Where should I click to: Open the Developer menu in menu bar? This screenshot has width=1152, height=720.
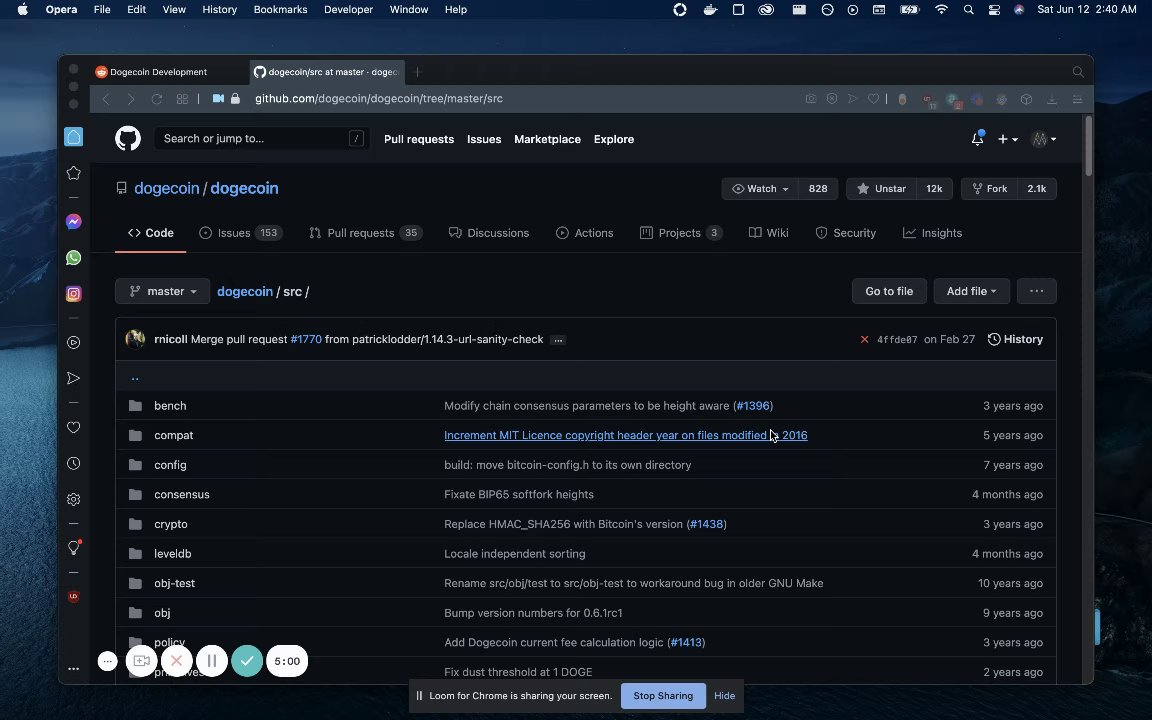point(348,10)
